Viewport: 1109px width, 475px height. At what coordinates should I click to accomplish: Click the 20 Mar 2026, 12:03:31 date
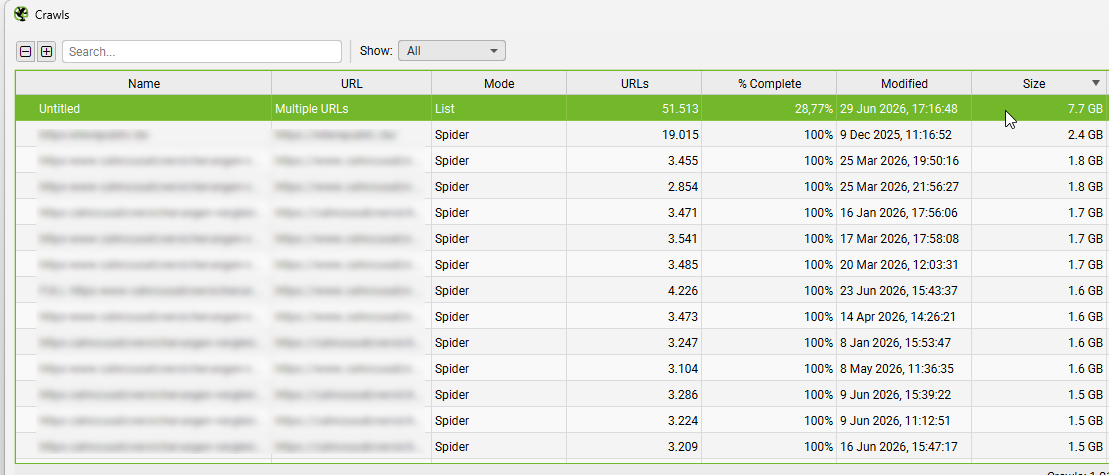(899, 264)
